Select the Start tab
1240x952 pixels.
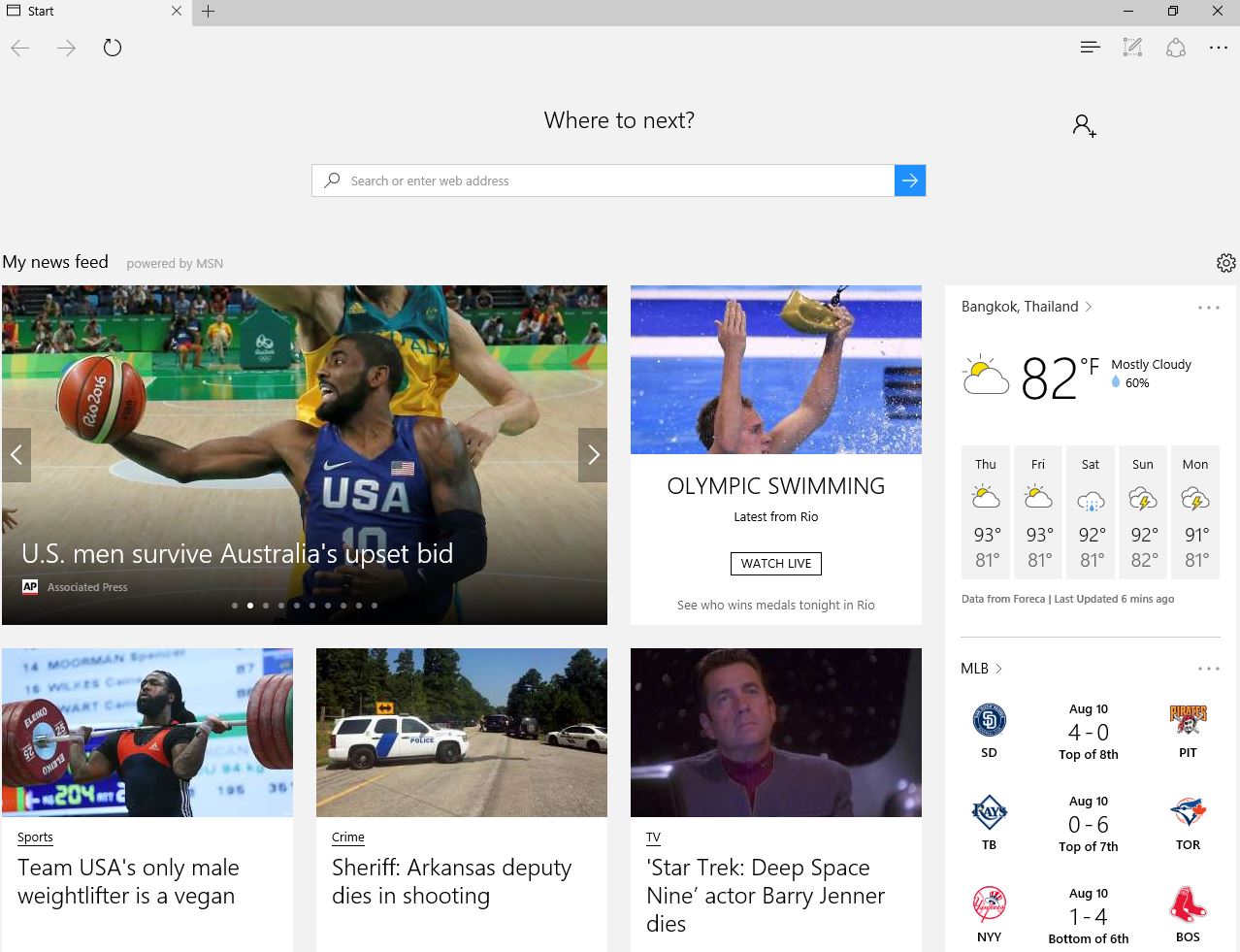tap(95, 12)
